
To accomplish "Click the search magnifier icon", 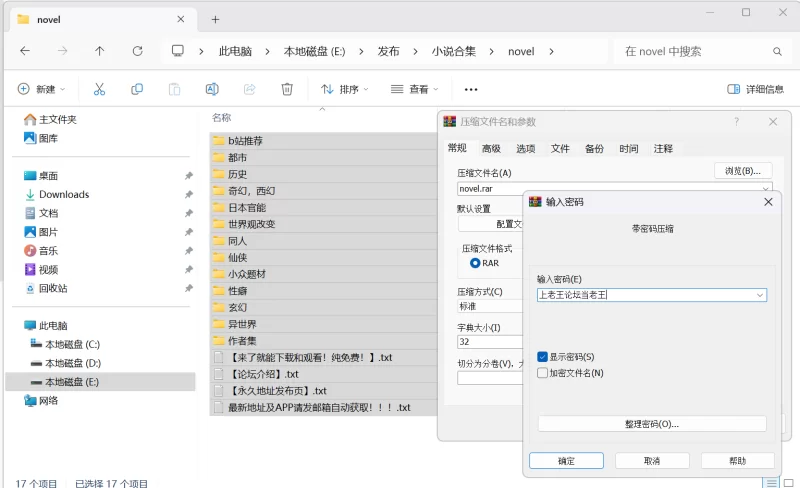I will (x=777, y=52).
